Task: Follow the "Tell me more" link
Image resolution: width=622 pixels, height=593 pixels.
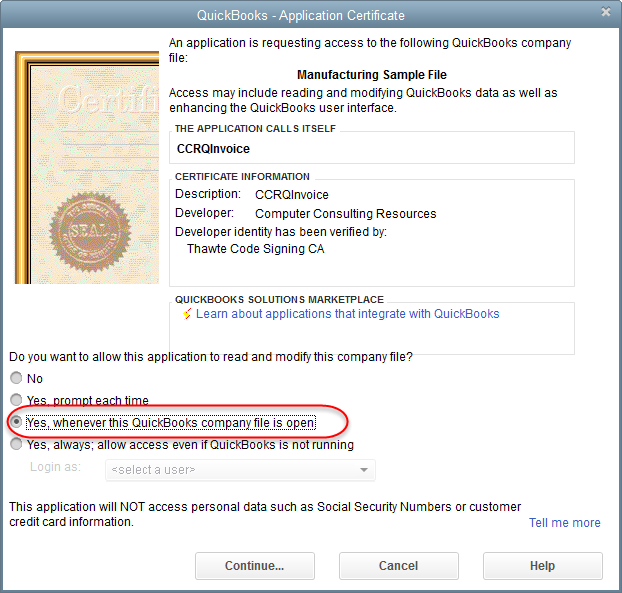Action: (x=564, y=523)
